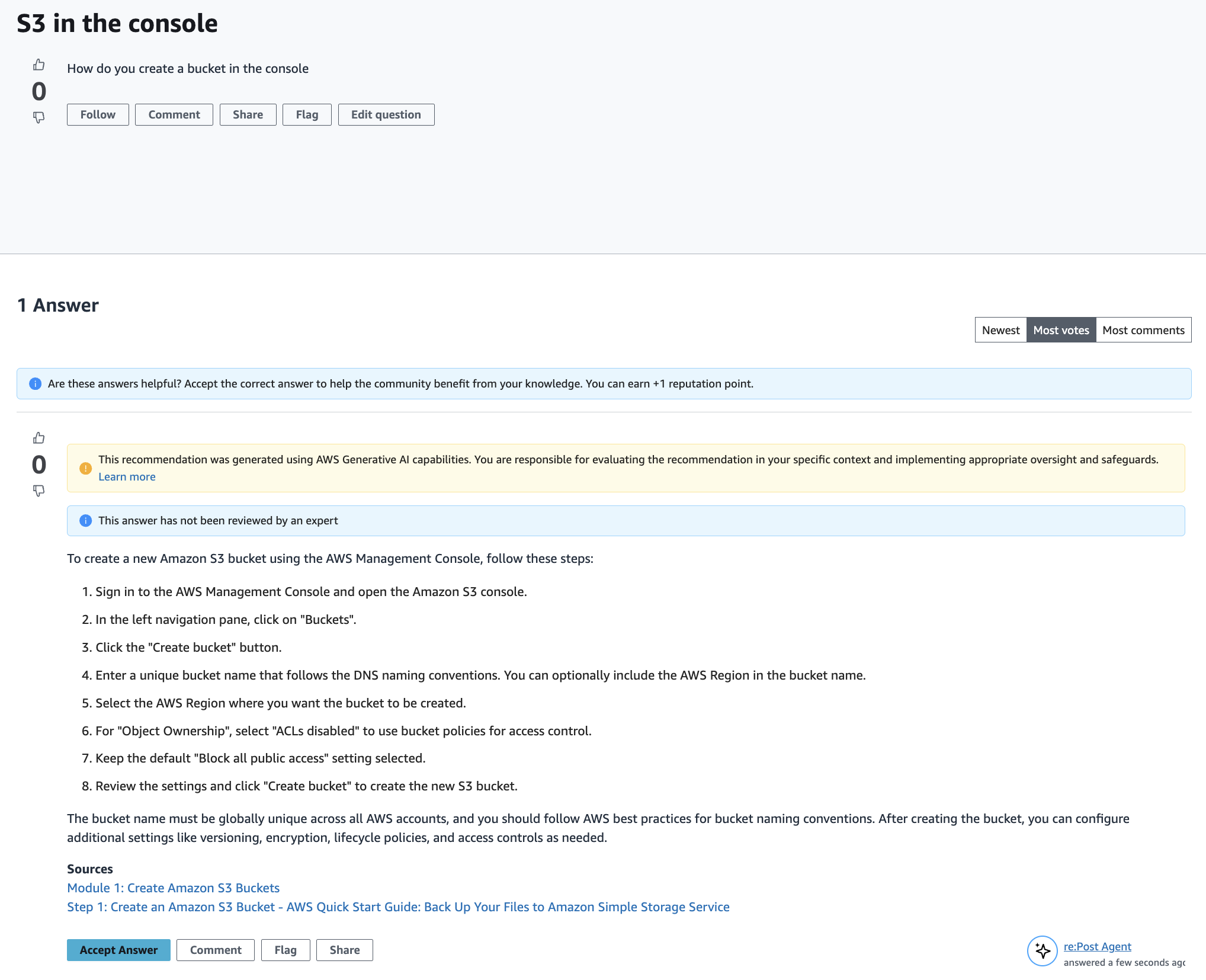
Task: Upvote the re:Post Agent answer
Action: [39, 438]
